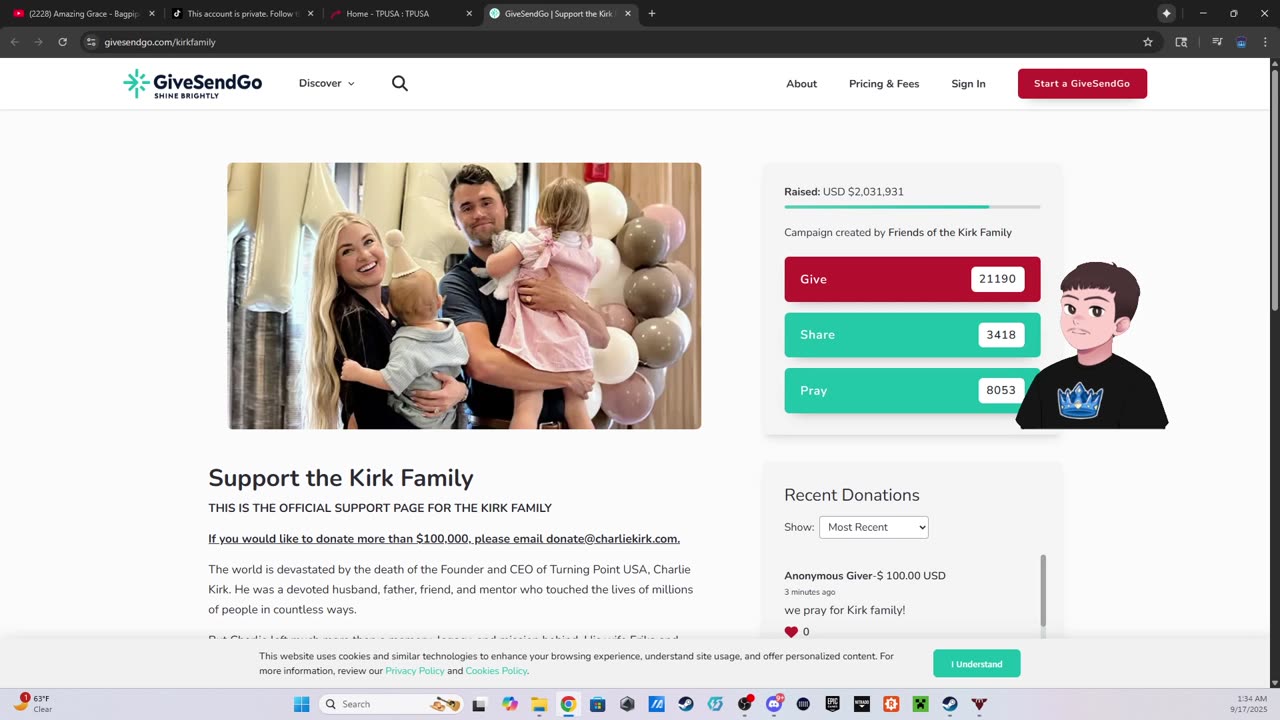
Task: Click the weather widget in taskbar
Action: (32, 704)
